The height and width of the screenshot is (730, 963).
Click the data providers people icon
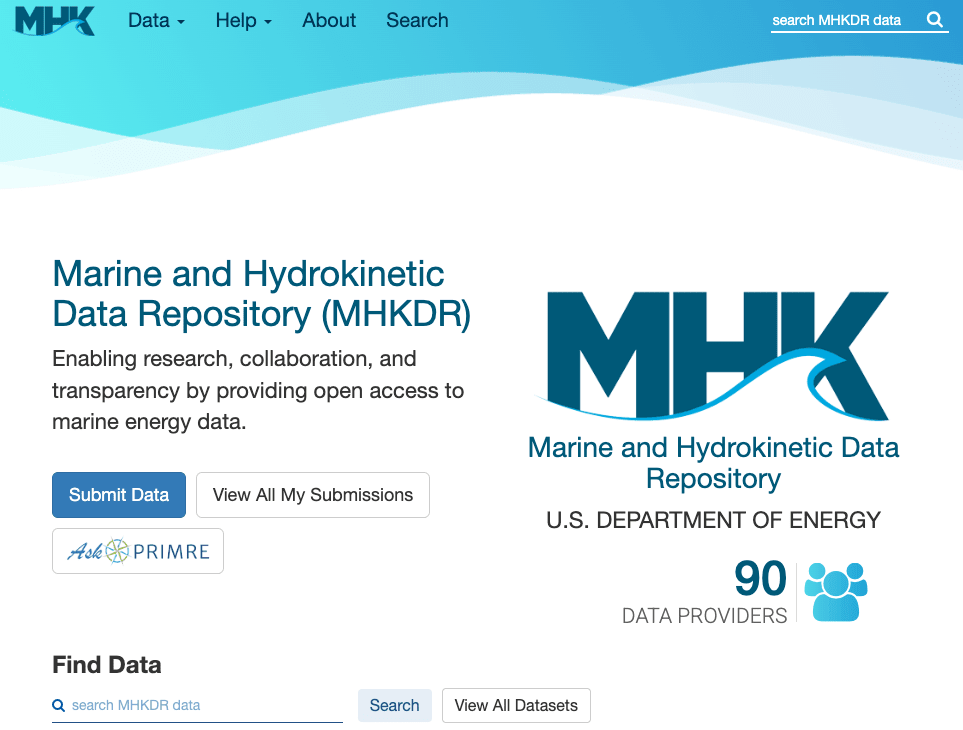coord(835,592)
